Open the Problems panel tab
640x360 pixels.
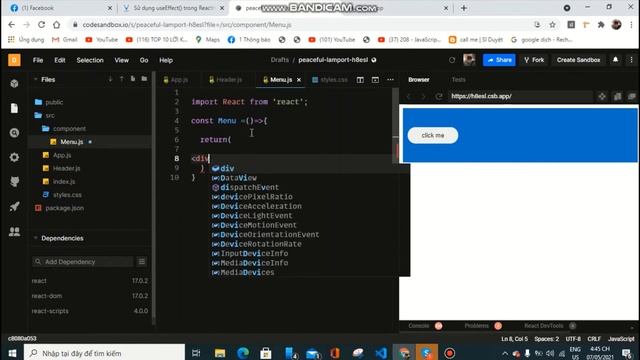pyautogui.click(x=476, y=326)
